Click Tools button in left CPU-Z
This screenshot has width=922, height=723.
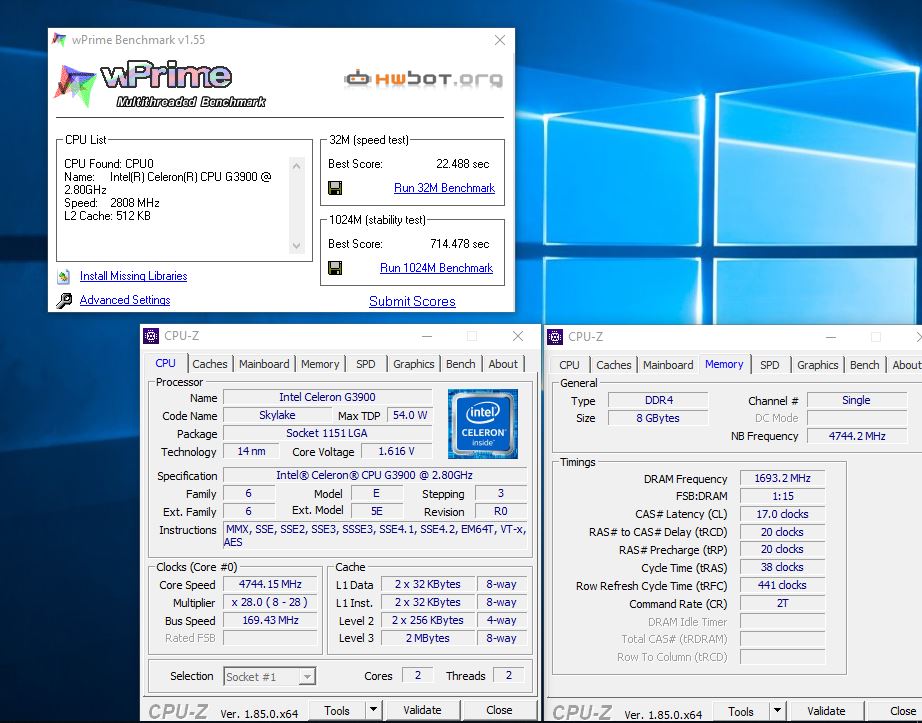337,710
